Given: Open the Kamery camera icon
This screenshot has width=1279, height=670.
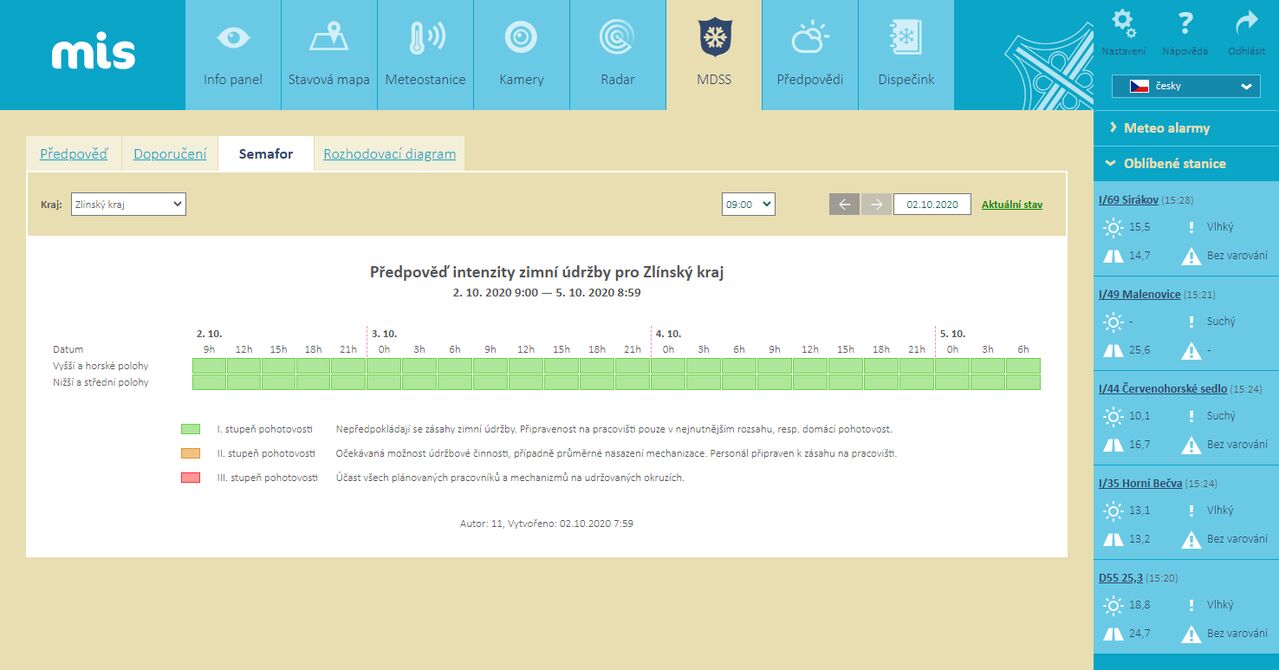Looking at the screenshot, I should coord(521,39).
